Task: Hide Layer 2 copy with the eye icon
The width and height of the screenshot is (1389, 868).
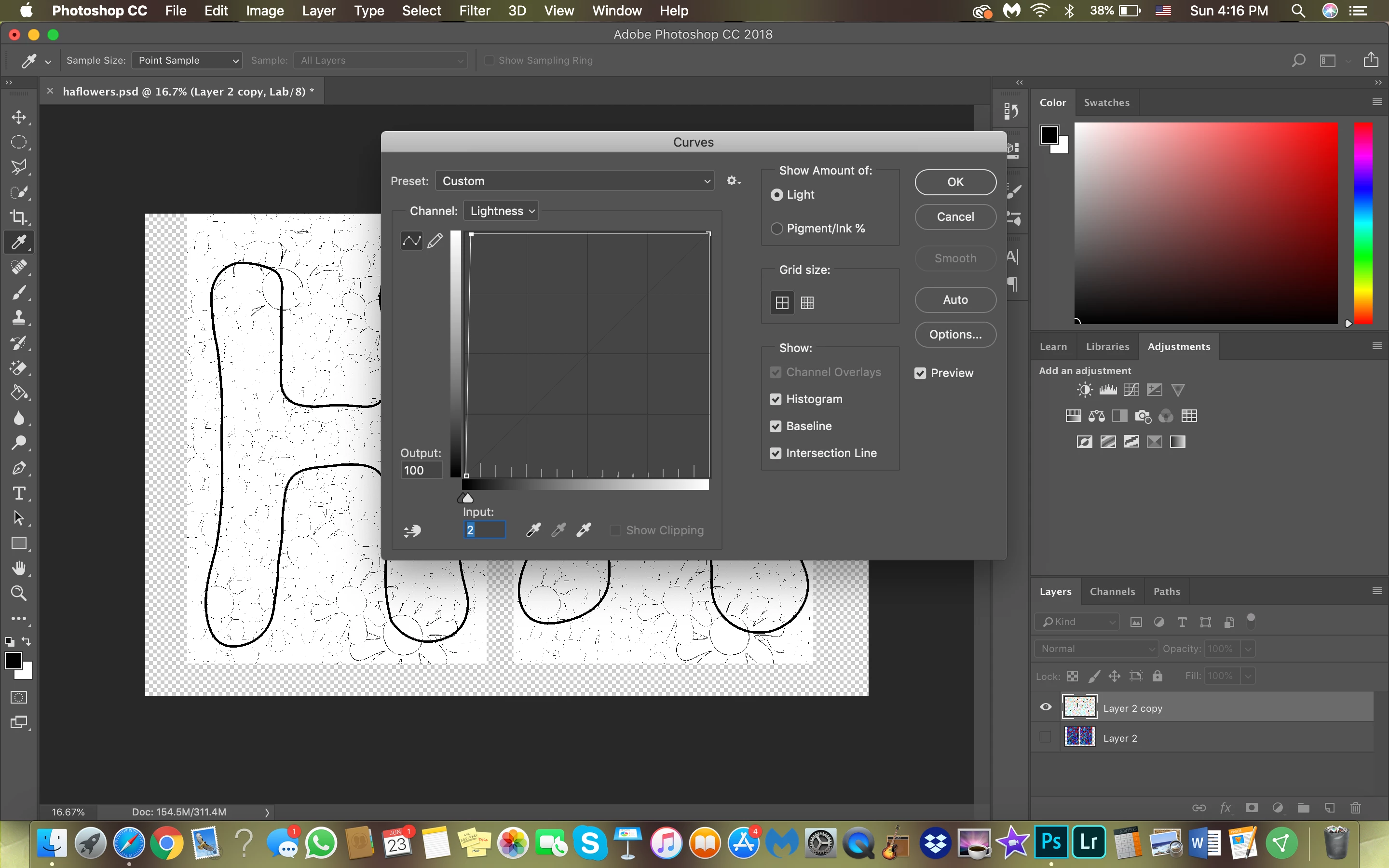Action: point(1045,707)
